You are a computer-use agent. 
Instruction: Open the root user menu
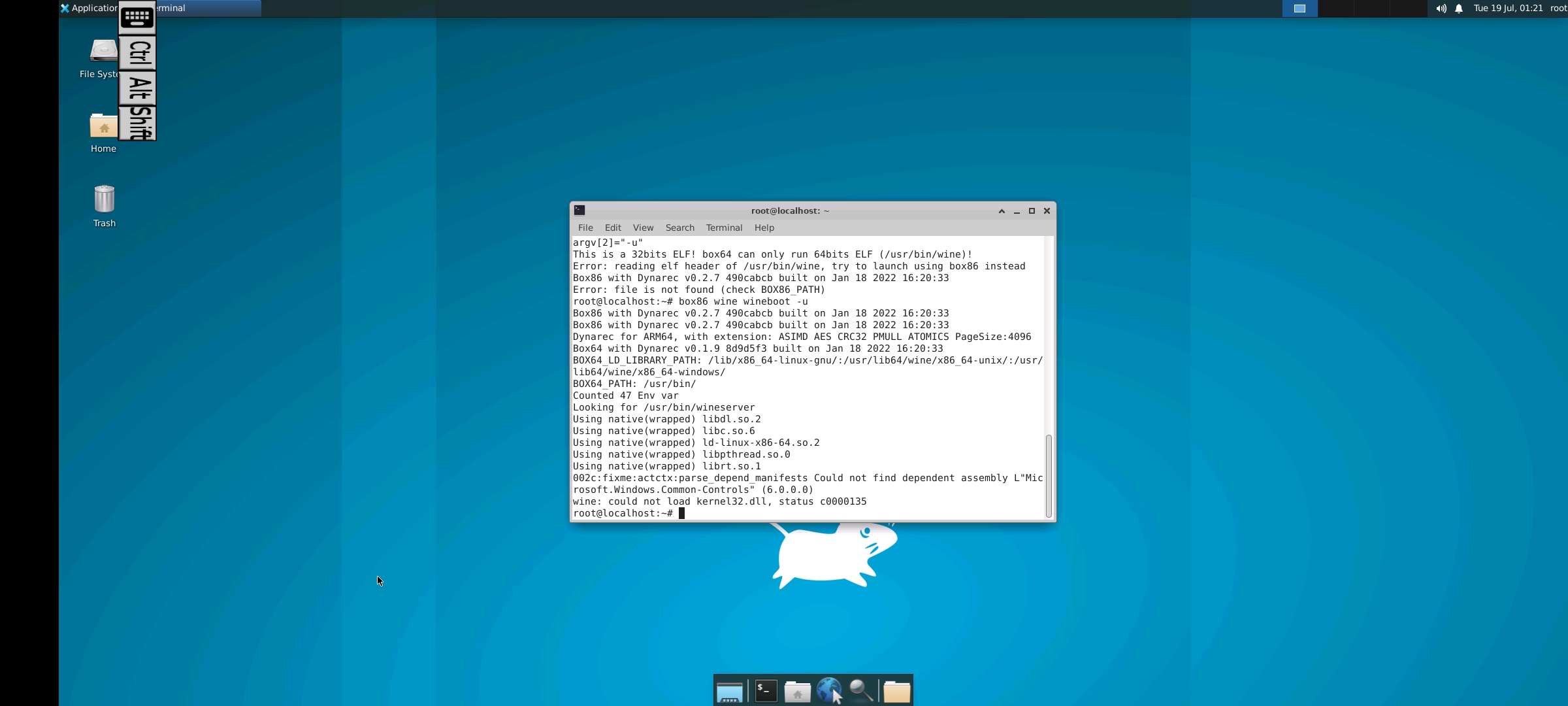[1558, 8]
